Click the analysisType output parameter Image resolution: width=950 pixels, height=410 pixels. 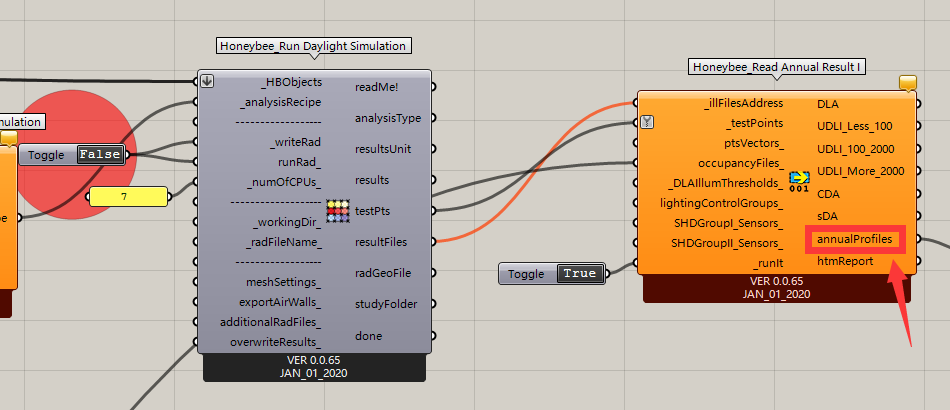388,118
